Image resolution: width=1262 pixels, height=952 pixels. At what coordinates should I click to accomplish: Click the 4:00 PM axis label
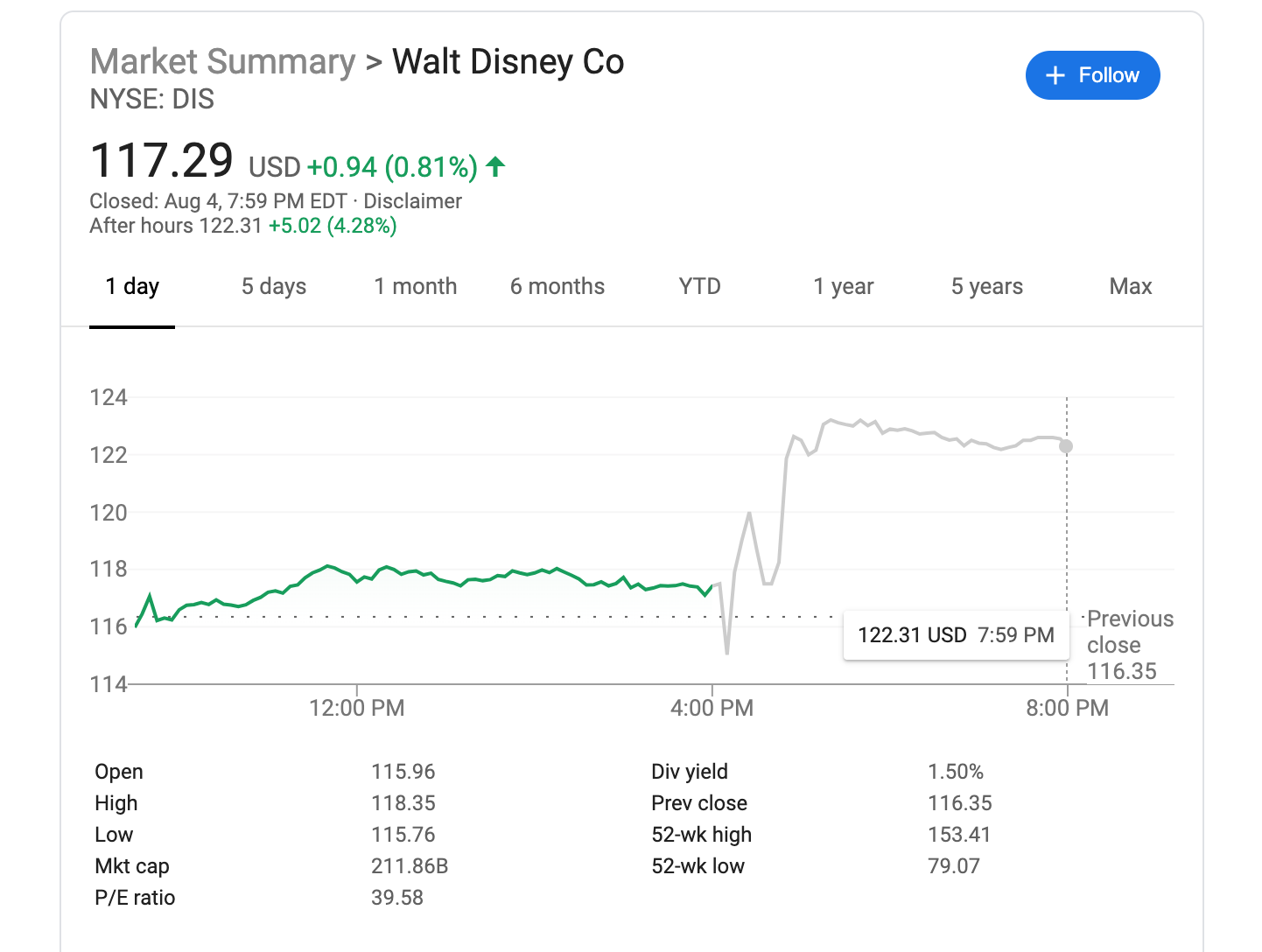[x=712, y=708]
